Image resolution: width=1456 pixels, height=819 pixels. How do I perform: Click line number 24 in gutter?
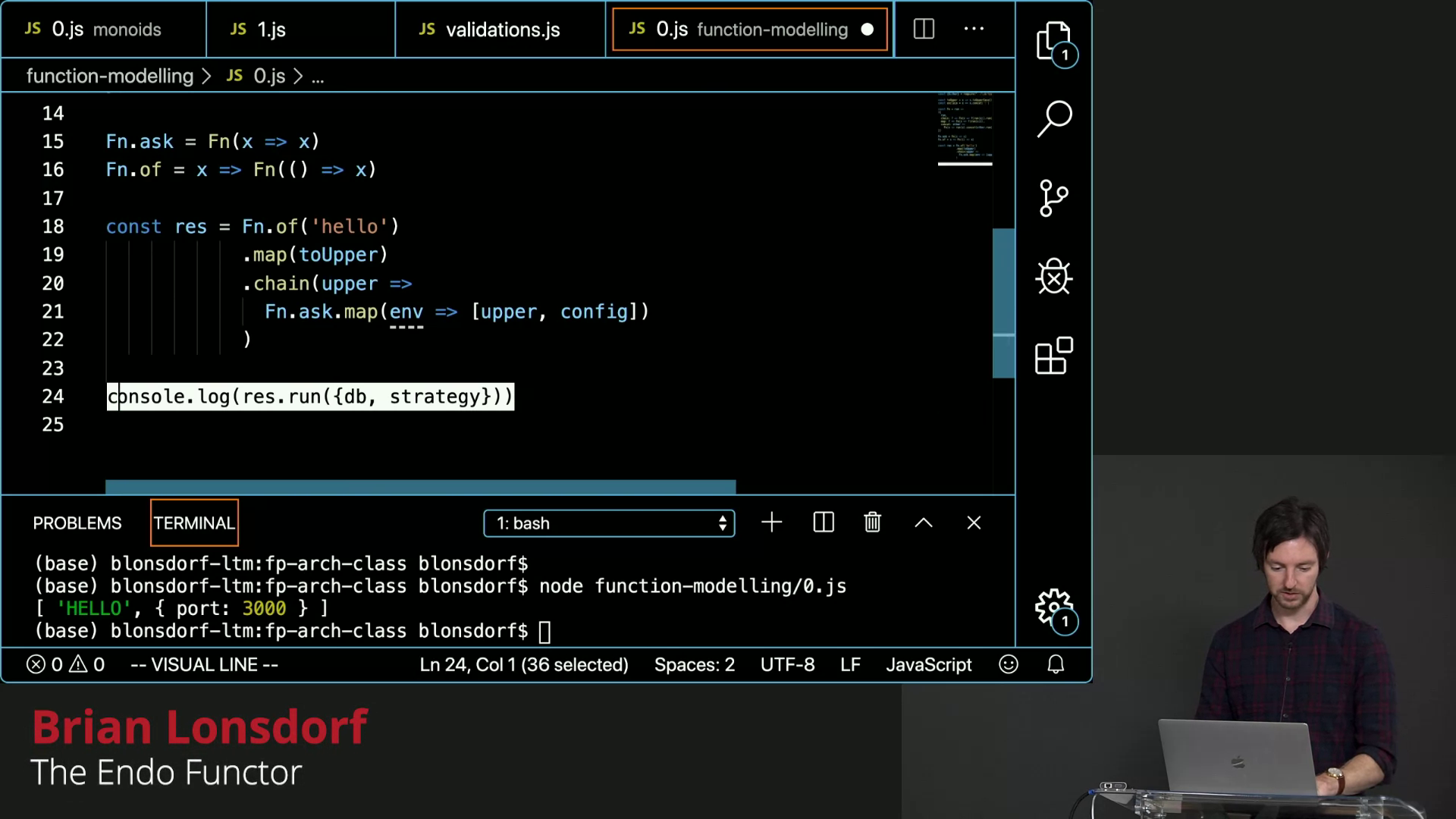coord(53,397)
